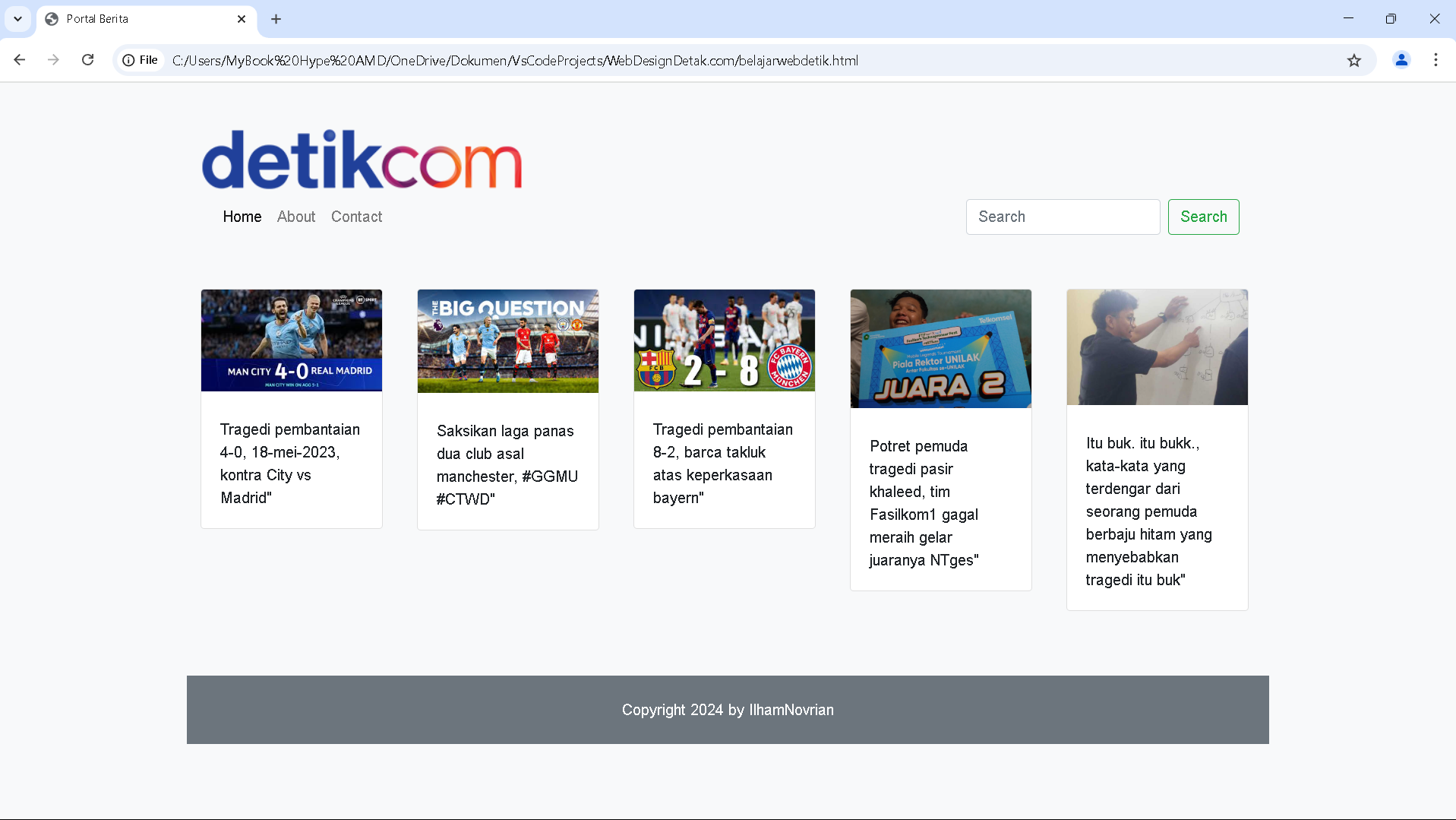This screenshot has width=1456, height=820.
Task: Close the Portal Berita tab
Action: (242, 19)
